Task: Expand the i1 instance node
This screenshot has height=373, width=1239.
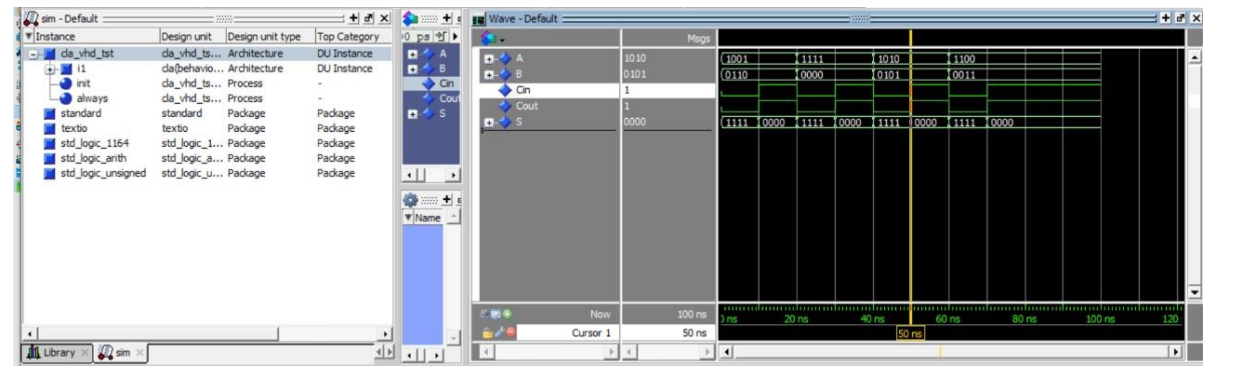Action: (50, 69)
